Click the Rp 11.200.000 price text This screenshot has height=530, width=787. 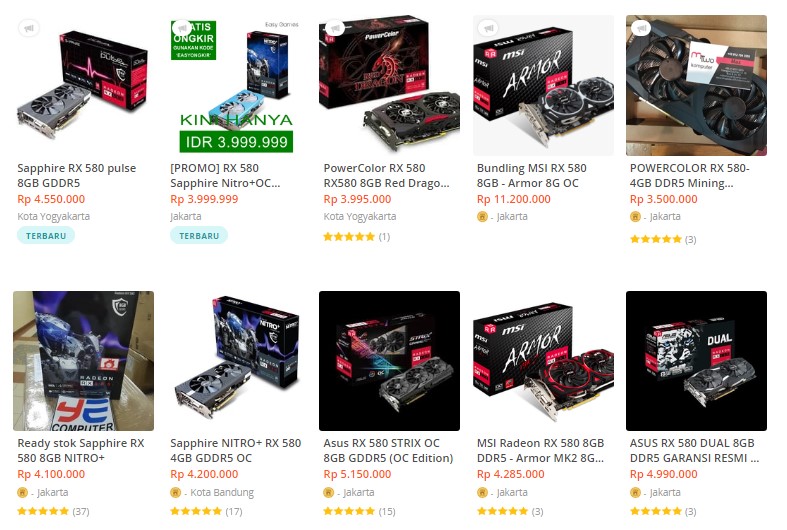point(513,199)
